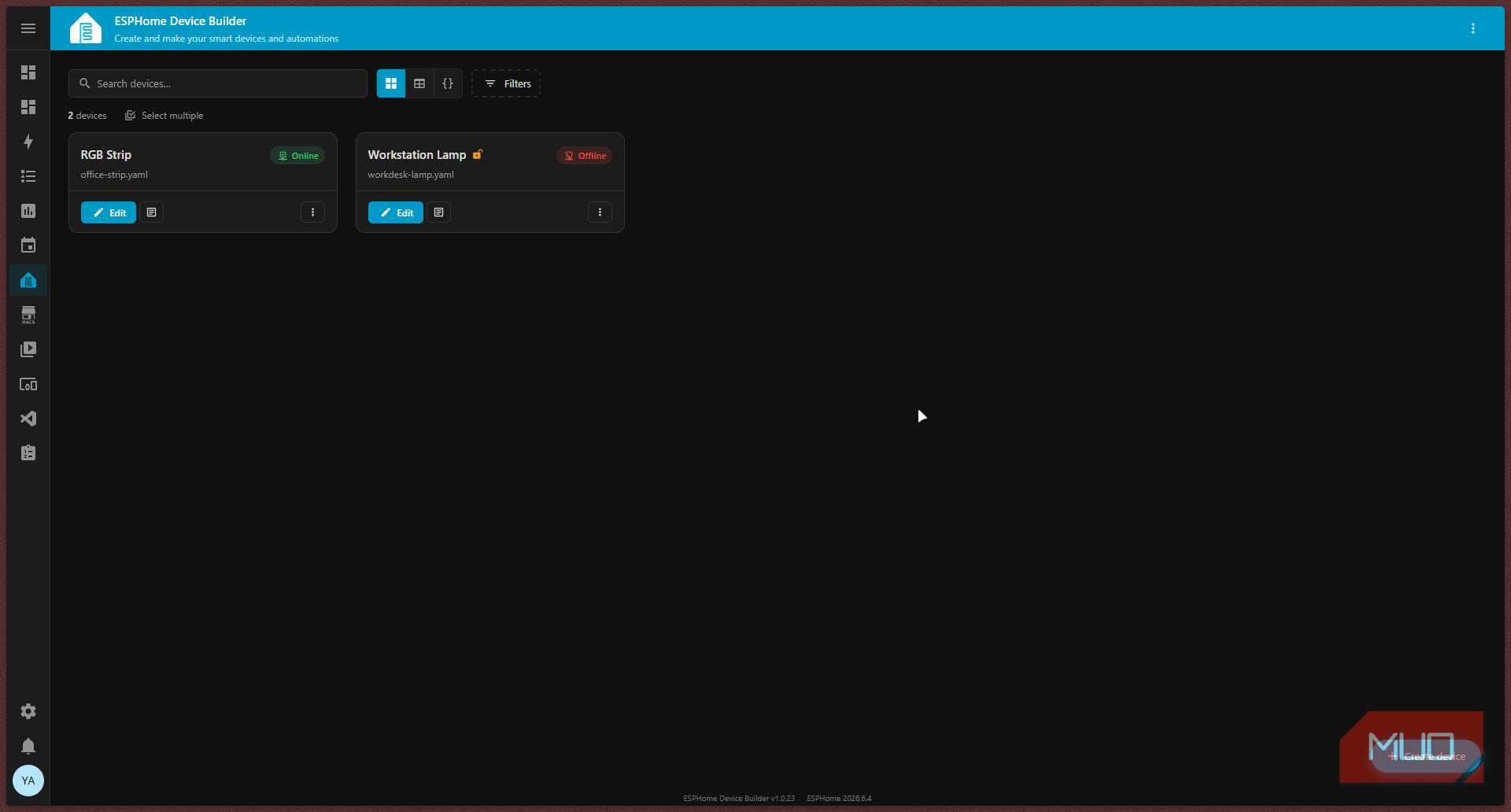Open the energy lightning bolt sidebar icon

(x=28, y=142)
